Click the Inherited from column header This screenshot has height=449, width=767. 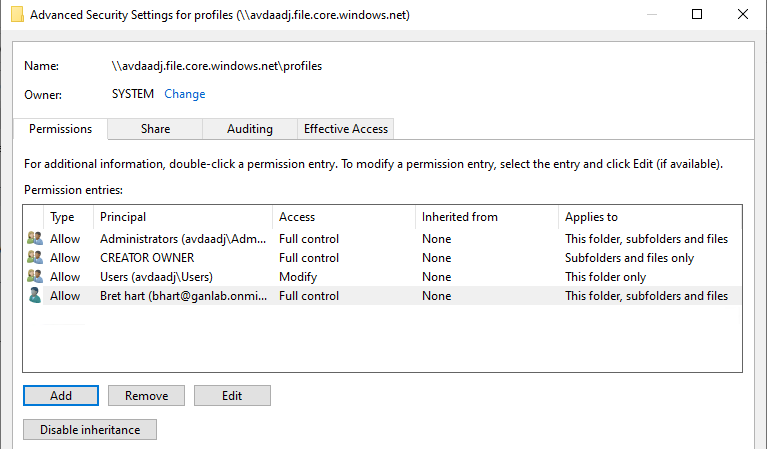(485, 217)
